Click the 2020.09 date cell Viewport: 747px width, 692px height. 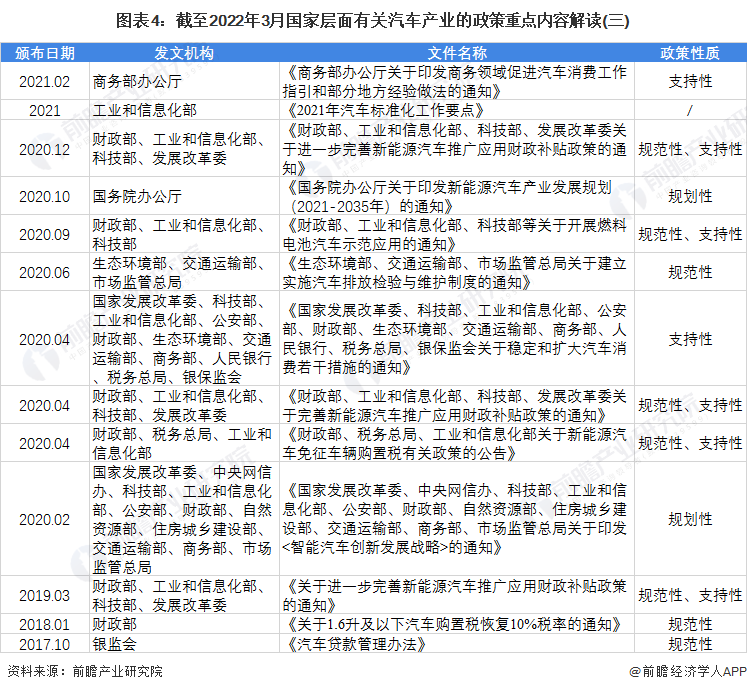(44, 234)
